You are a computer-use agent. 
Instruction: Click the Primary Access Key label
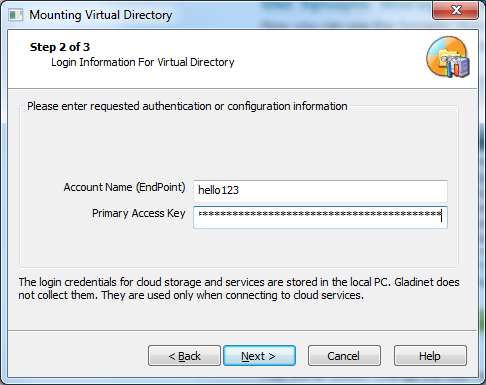139,213
